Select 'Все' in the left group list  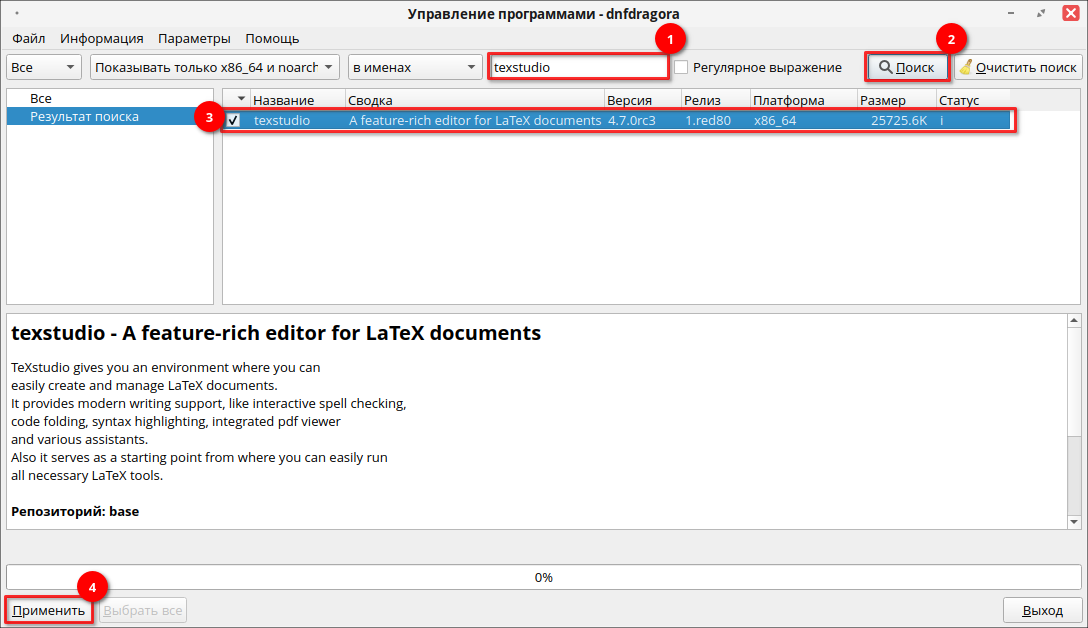click(x=41, y=99)
